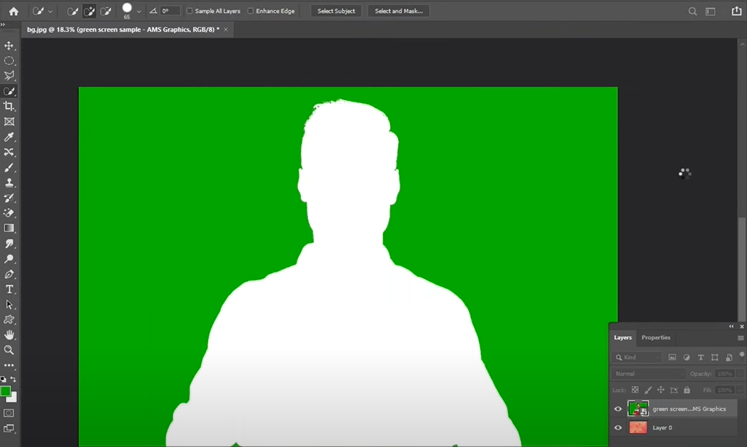The image size is (747, 447).
Task: Select the Hand tool
Action: point(9,335)
